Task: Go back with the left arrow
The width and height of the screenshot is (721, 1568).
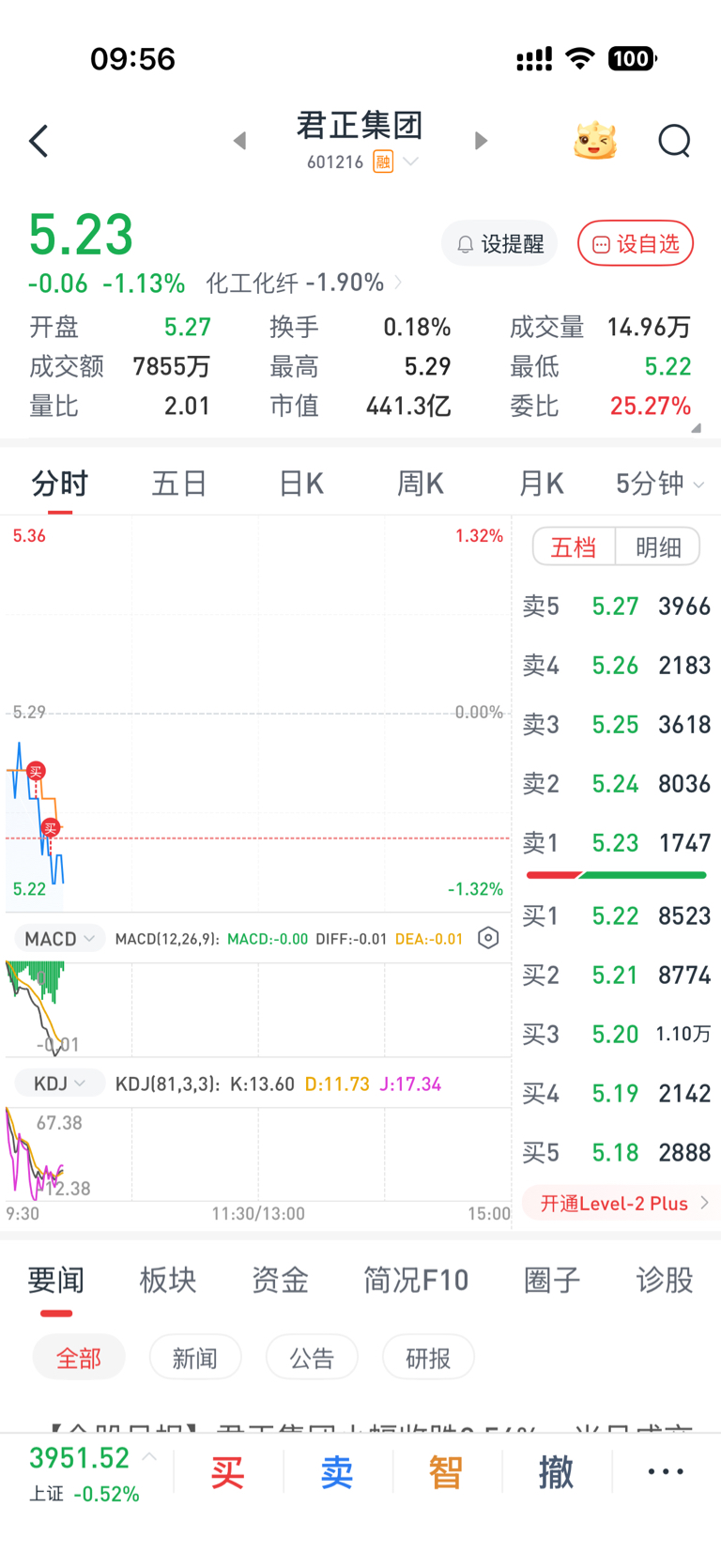Action: point(38,141)
